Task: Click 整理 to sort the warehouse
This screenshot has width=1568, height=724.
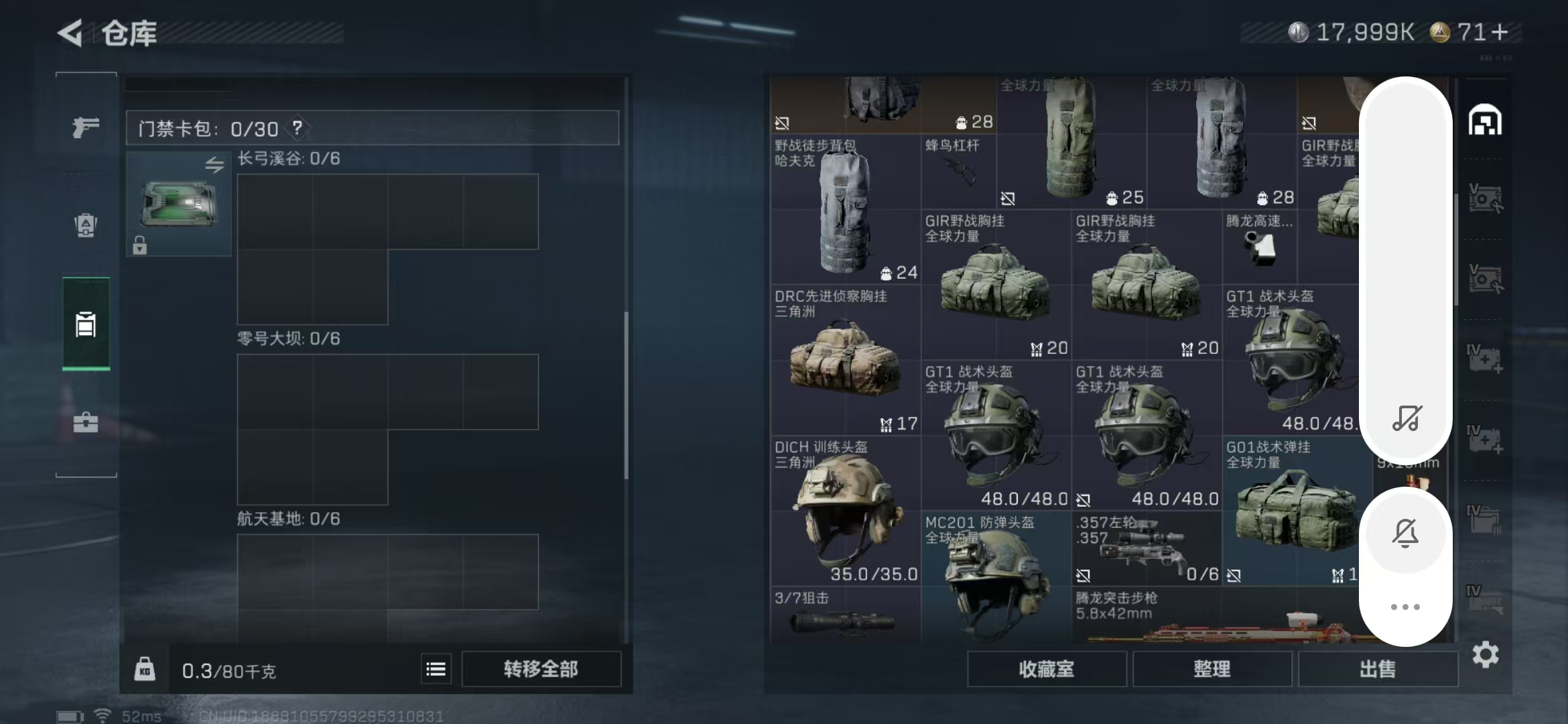Action: click(x=1212, y=669)
